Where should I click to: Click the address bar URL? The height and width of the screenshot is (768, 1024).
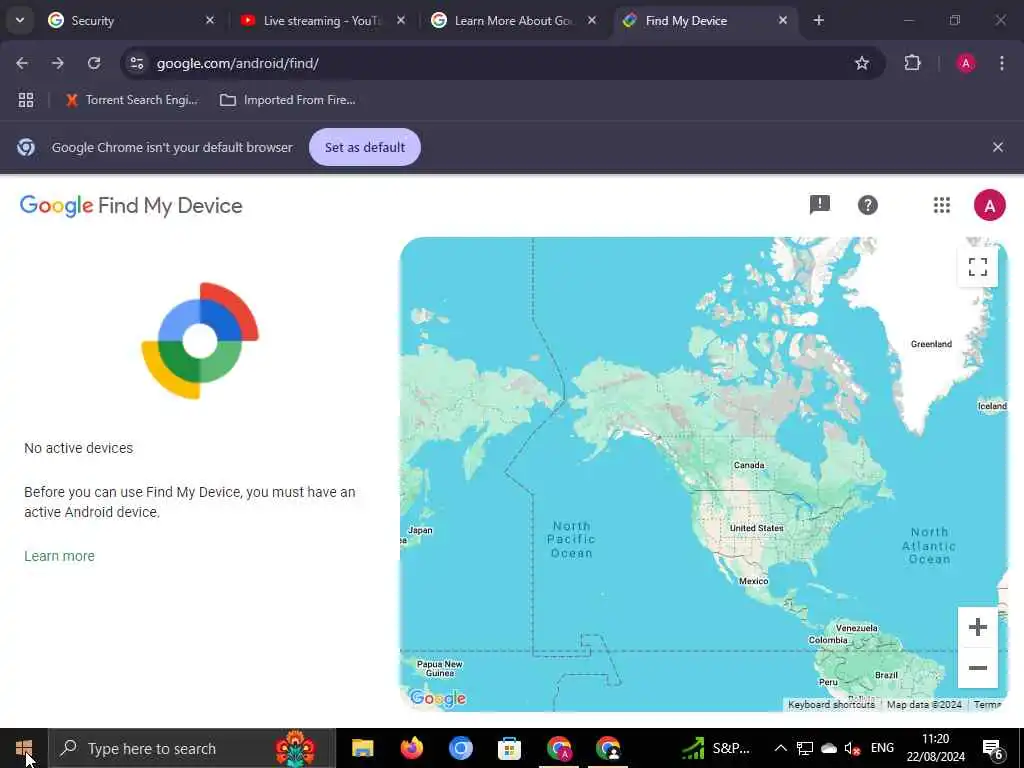[x=238, y=63]
